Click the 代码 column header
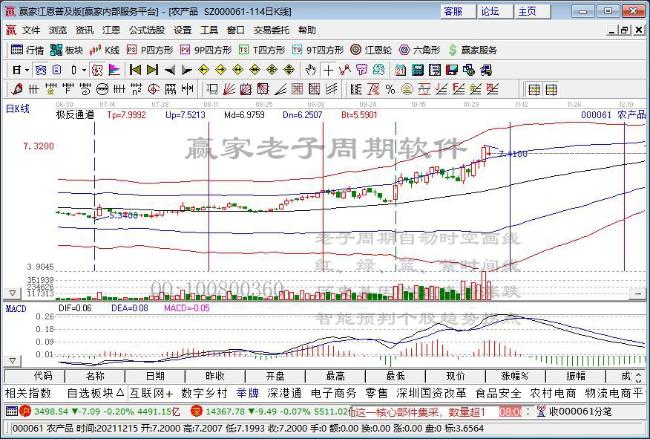Screen dimensions: 650x439 (x=34, y=376)
